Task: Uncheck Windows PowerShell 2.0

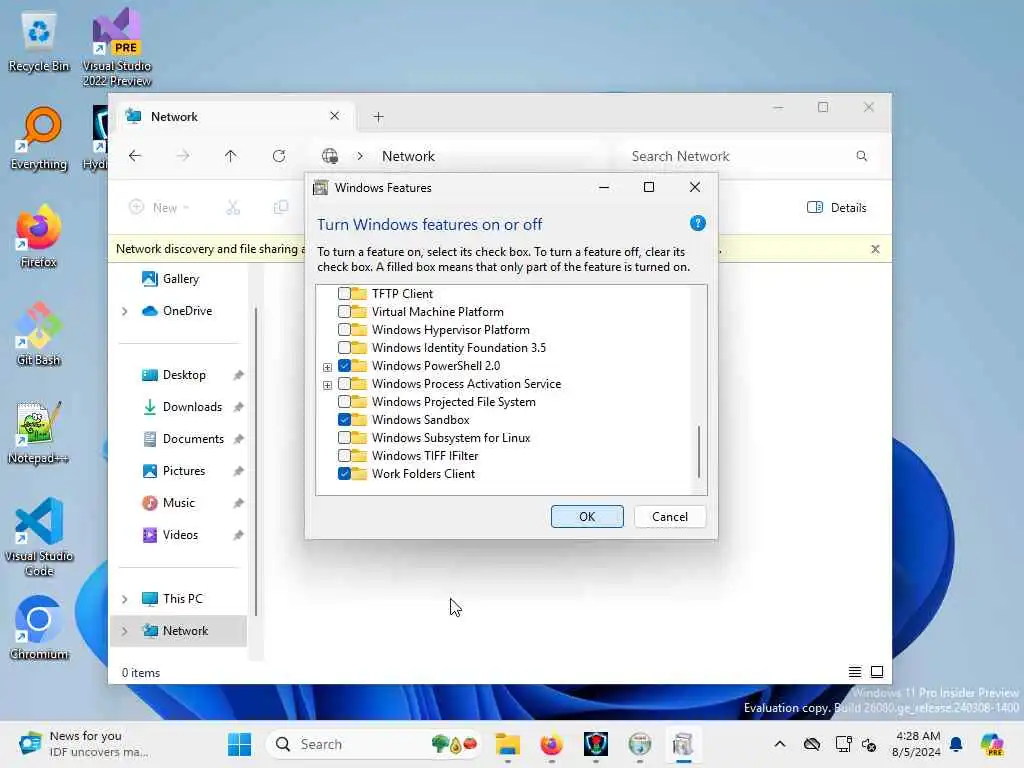Action: point(344,366)
